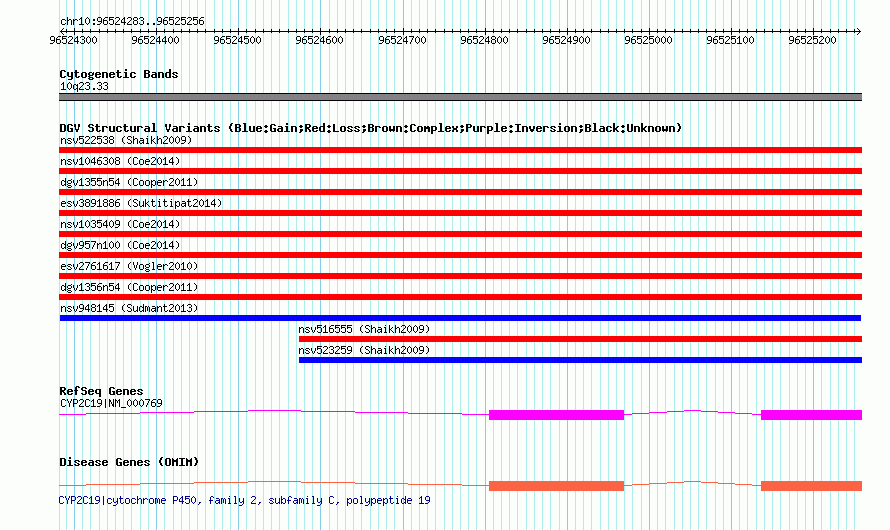This screenshot has width=890, height=530.
Task: Click the Disease Genes (OMIM) track title
Action: pyautogui.click(x=129, y=462)
